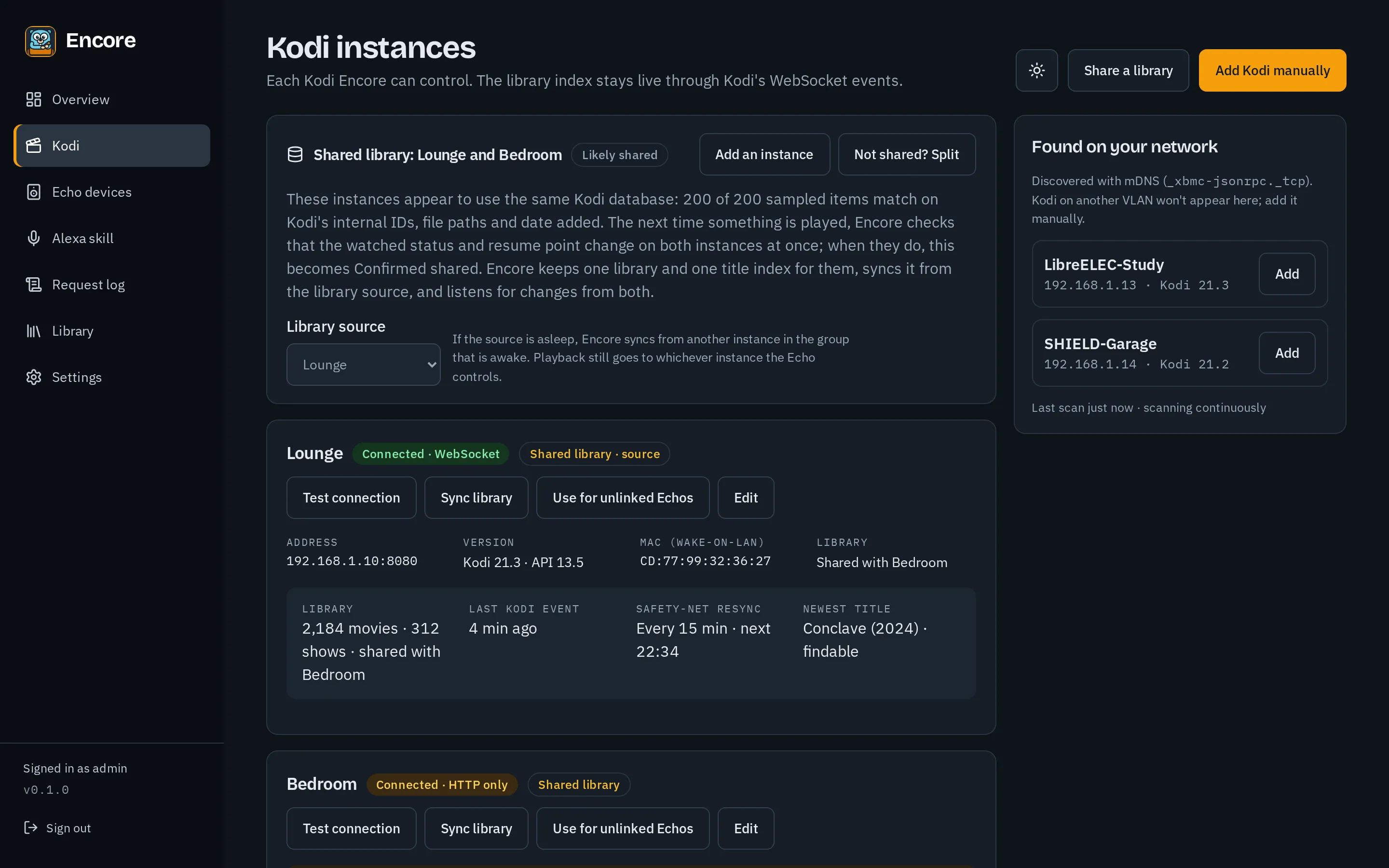Click the Sign out link
The height and width of the screenshot is (868, 1389).
(x=57, y=828)
